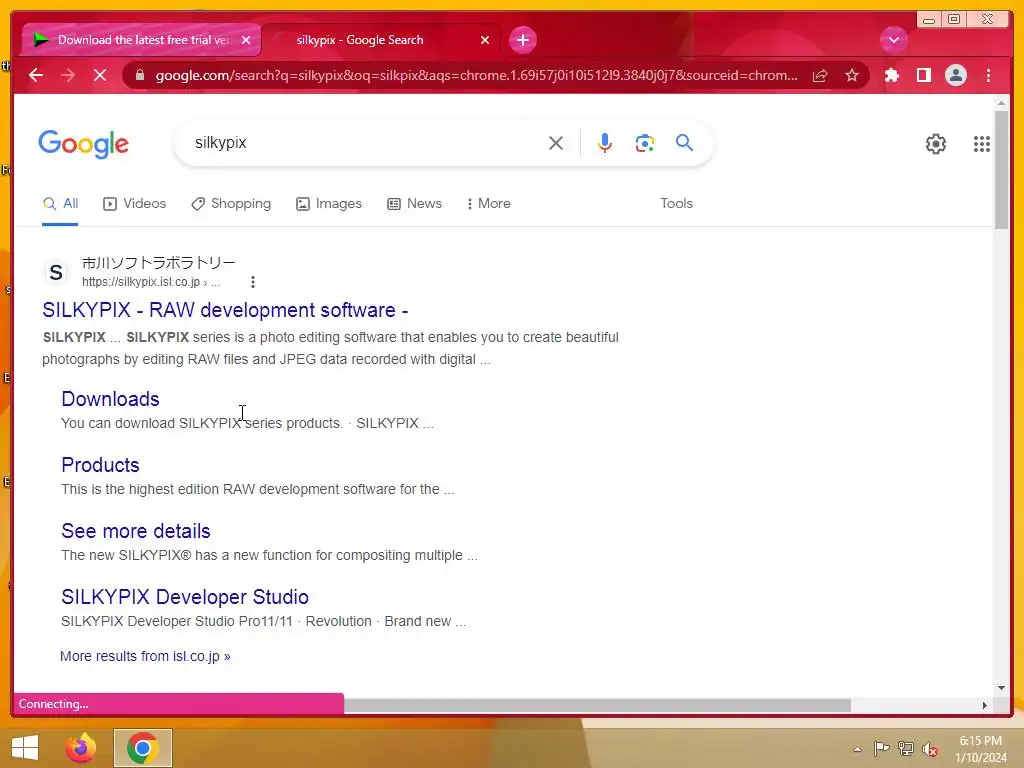Screen dimensions: 1024x768
Task: Select the 'silkypix - Google Search' tab
Action: point(381,40)
